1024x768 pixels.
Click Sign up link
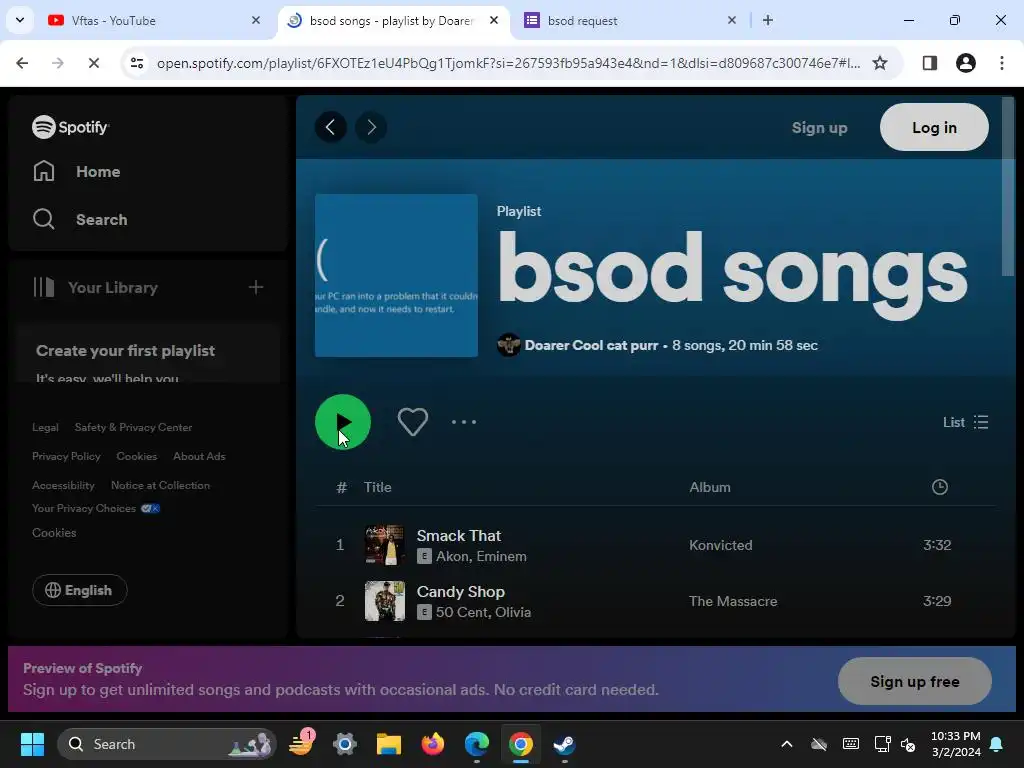820,128
